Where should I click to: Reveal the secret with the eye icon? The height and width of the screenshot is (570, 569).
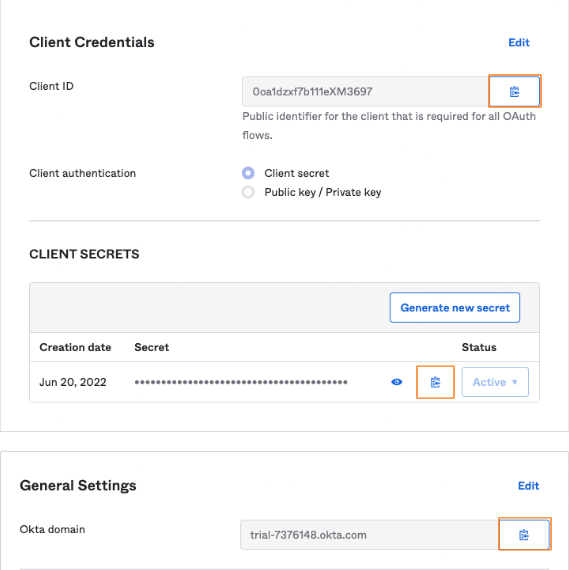(x=397, y=382)
